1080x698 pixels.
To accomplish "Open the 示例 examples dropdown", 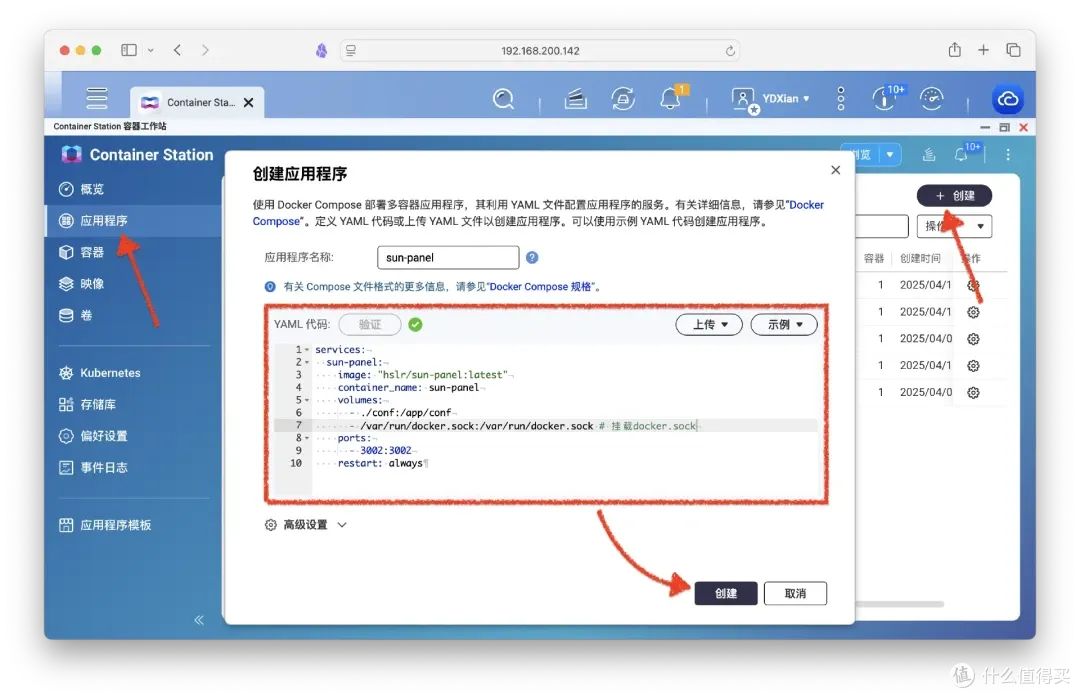I will pyautogui.click(x=784, y=325).
